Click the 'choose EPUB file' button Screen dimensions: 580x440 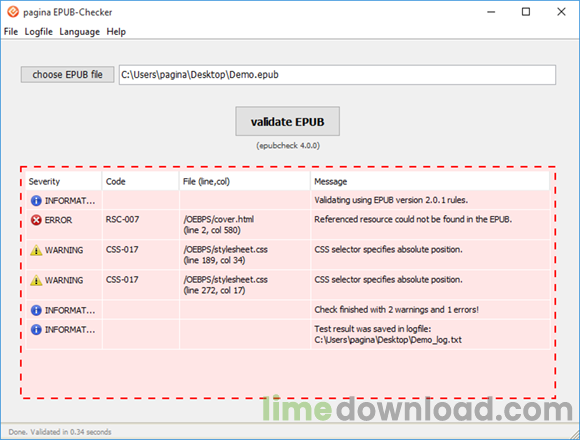point(67,75)
